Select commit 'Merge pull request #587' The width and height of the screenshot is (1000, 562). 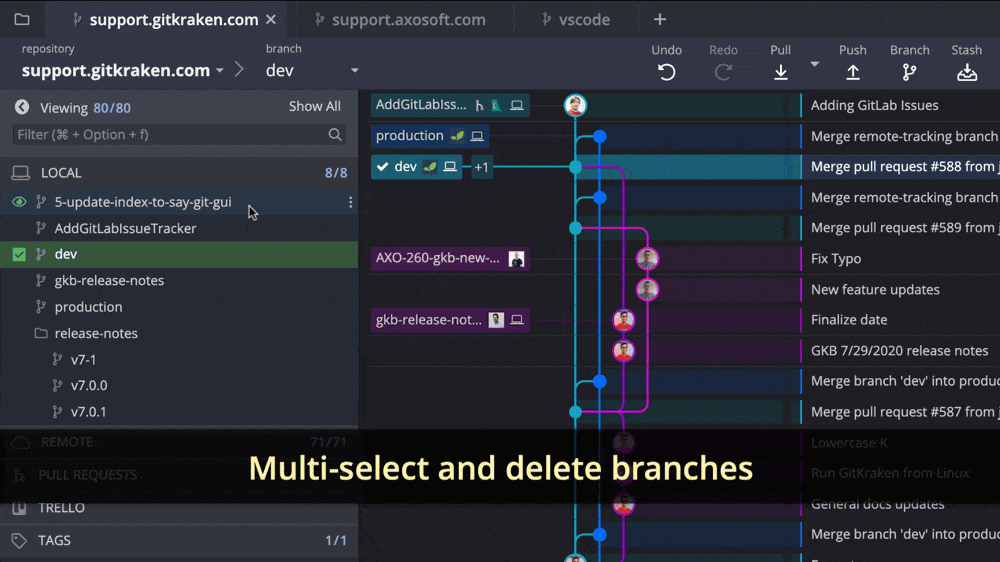point(905,412)
